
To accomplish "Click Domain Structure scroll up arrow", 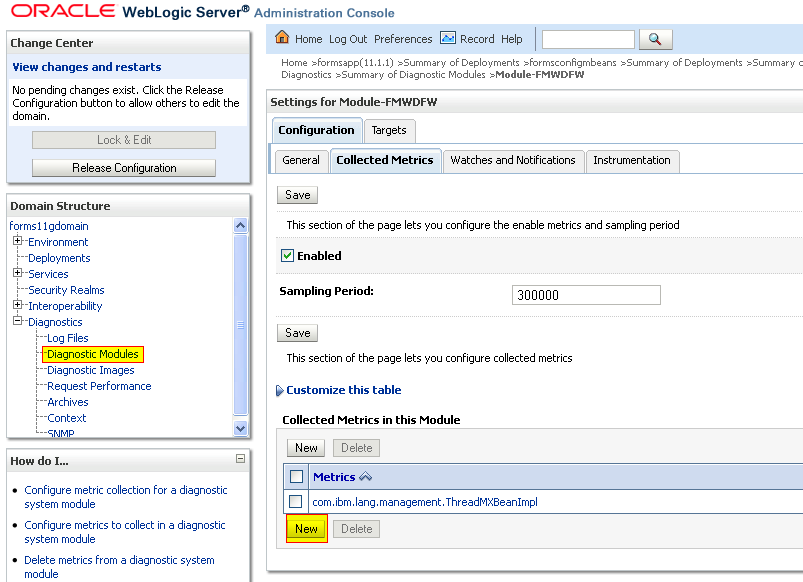I will point(240,225).
